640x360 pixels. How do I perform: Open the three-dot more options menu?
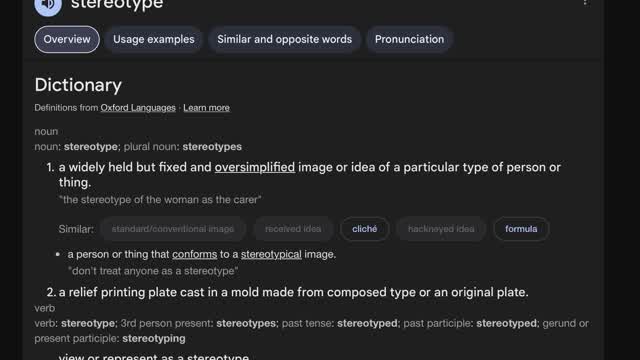[x=586, y=3]
